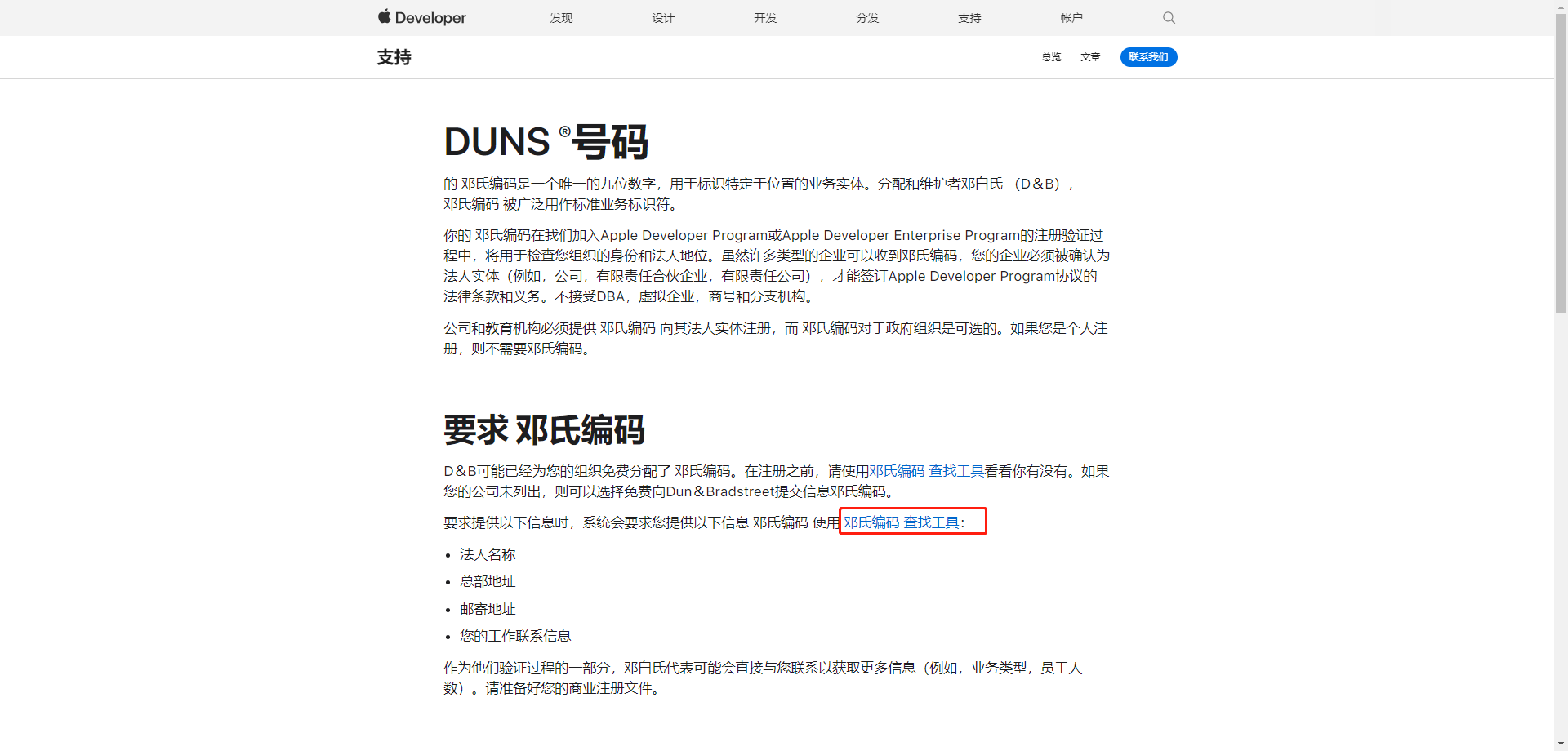Click the 支持 section title link

pos(394,57)
